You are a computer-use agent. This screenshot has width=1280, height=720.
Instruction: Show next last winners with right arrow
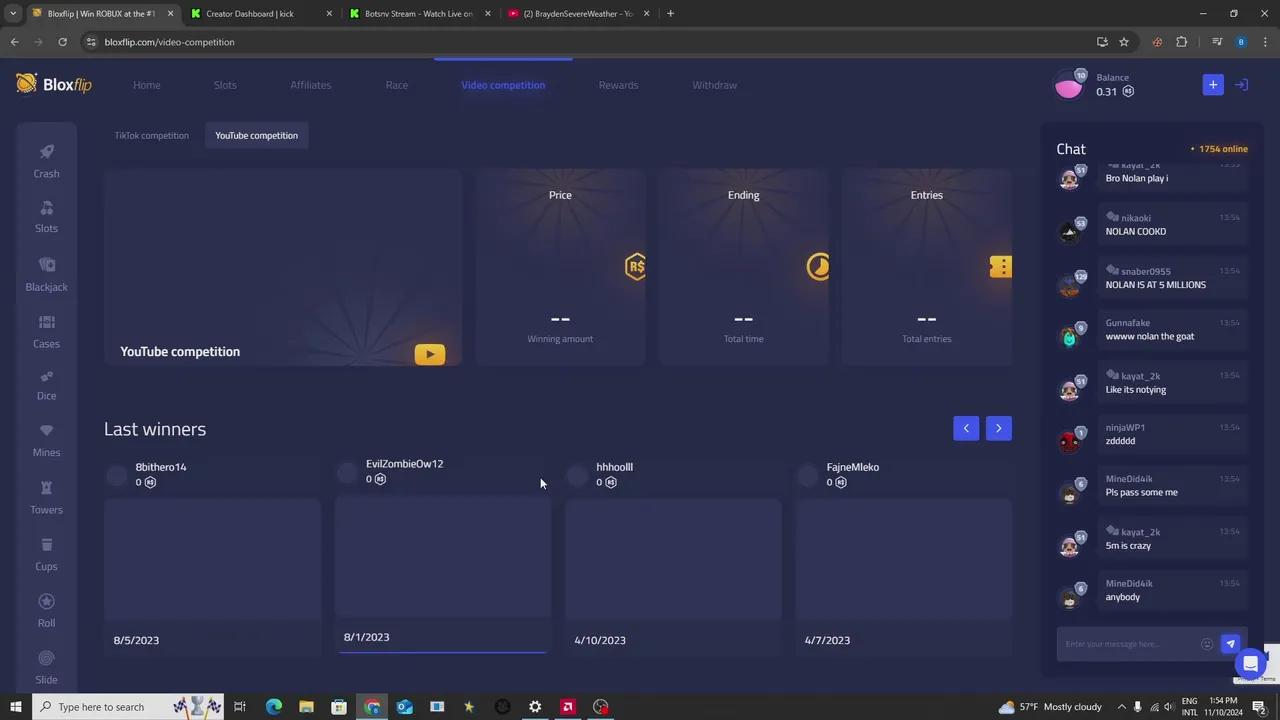pyautogui.click(x=999, y=428)
